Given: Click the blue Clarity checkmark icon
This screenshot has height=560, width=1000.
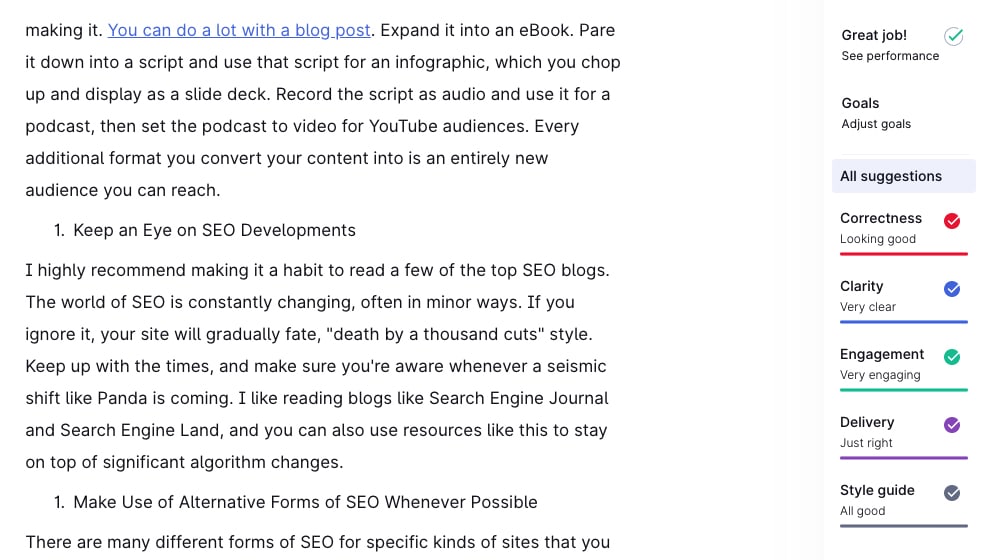Looking at the screenshot, I should click(x=952, y=289).
